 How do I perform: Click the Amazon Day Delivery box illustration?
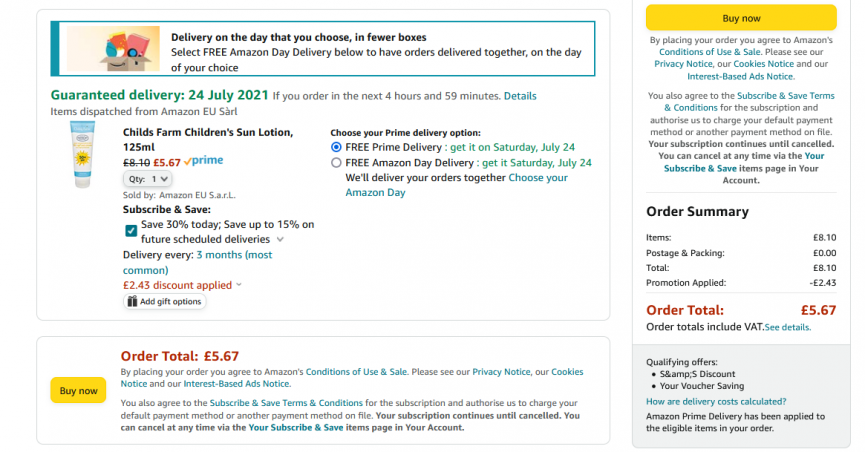pos(114,49)
